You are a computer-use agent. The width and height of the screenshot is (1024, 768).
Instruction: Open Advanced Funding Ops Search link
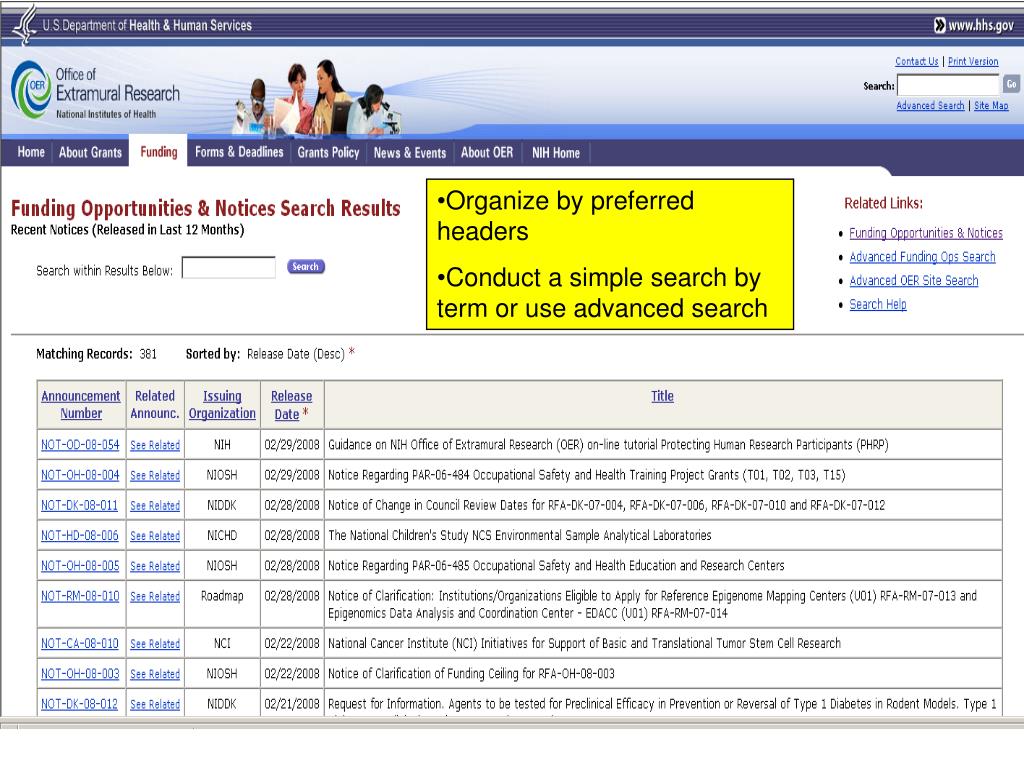[922, 257]
